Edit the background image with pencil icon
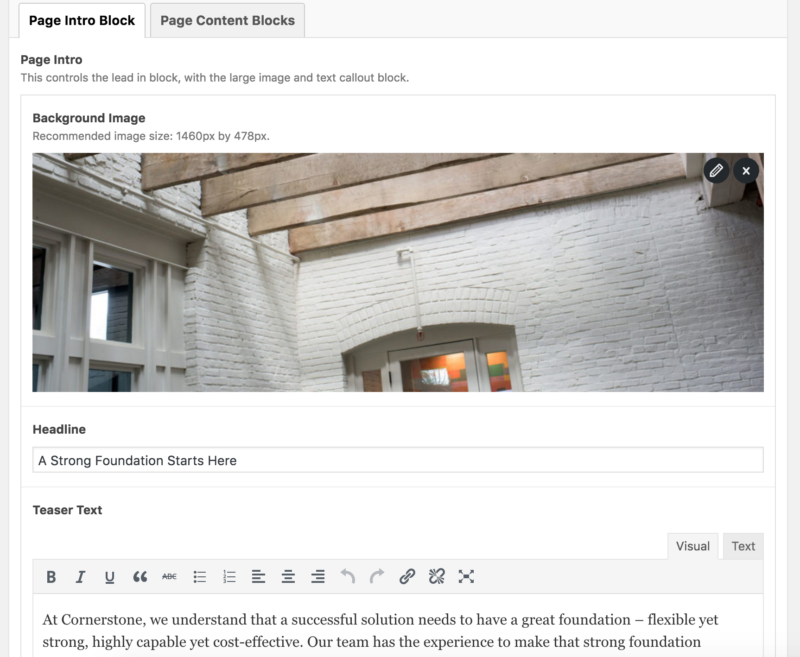 click(716, 170)
